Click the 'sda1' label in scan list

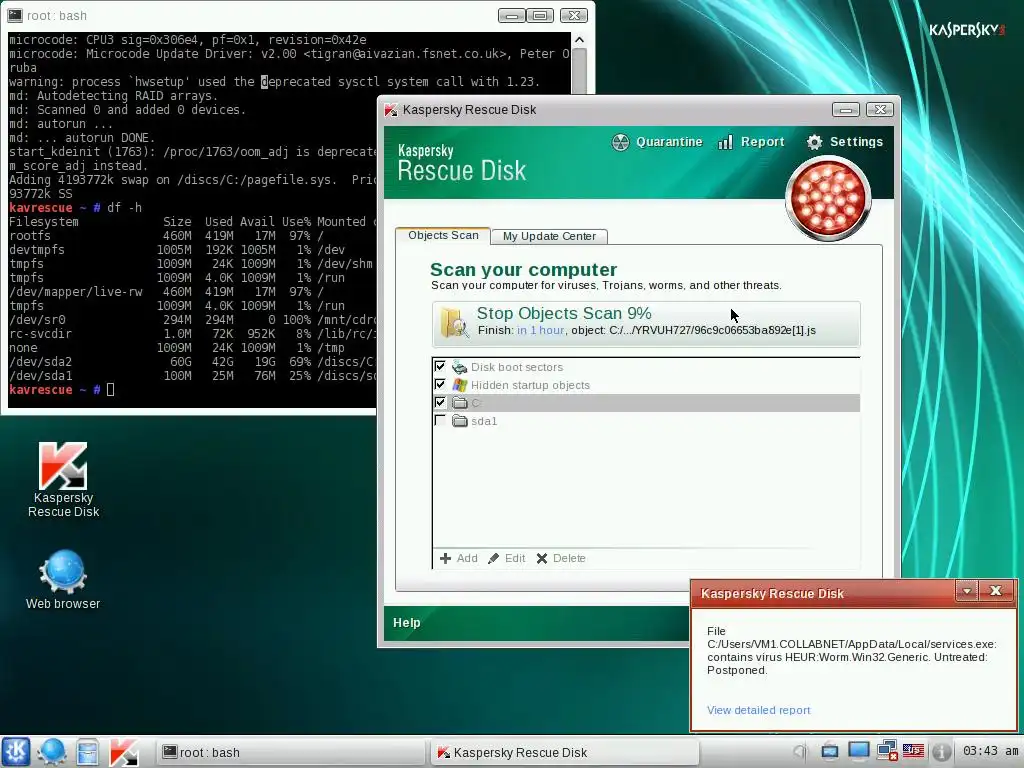[x=484, y=421]
